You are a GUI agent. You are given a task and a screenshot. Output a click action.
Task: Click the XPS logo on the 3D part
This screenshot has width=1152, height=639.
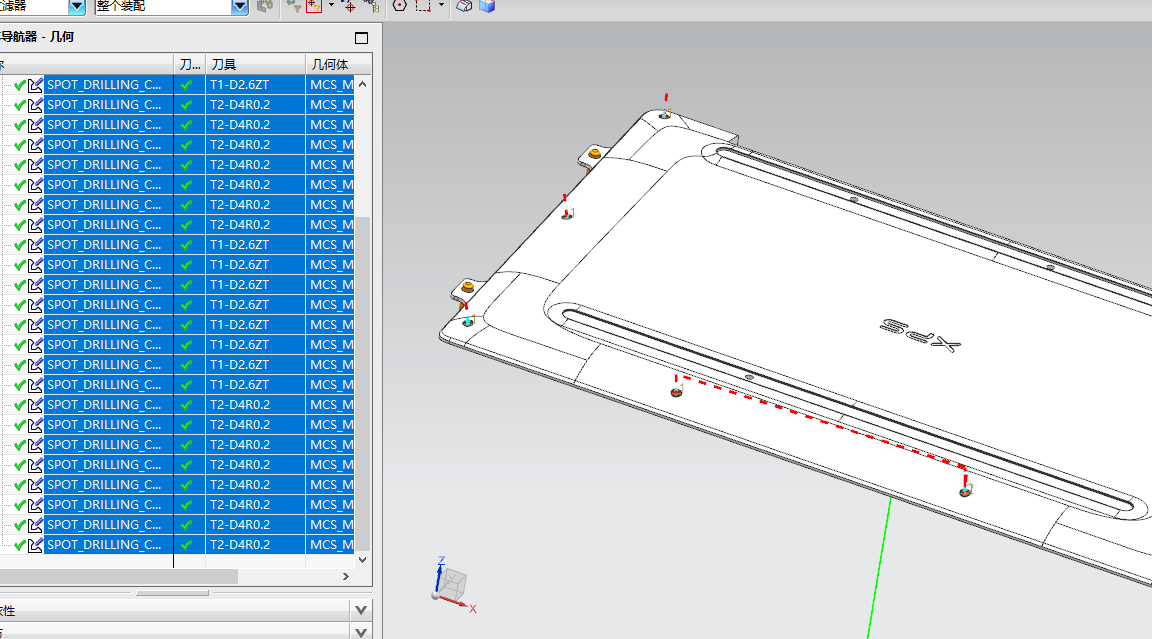[920, 335]
